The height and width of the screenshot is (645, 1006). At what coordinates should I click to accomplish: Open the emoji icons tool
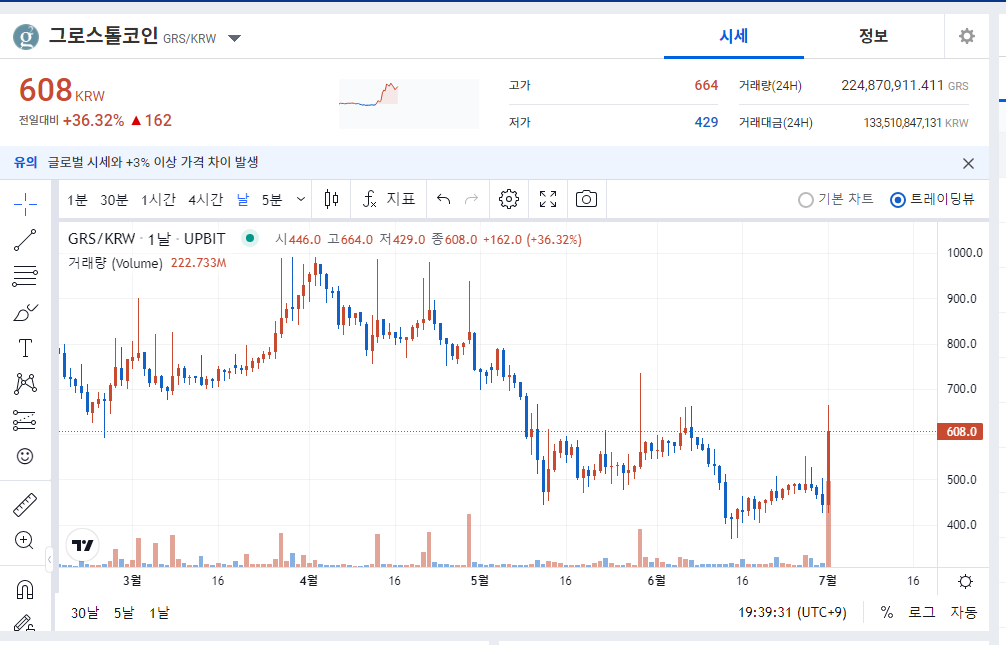tap(25, 456)
